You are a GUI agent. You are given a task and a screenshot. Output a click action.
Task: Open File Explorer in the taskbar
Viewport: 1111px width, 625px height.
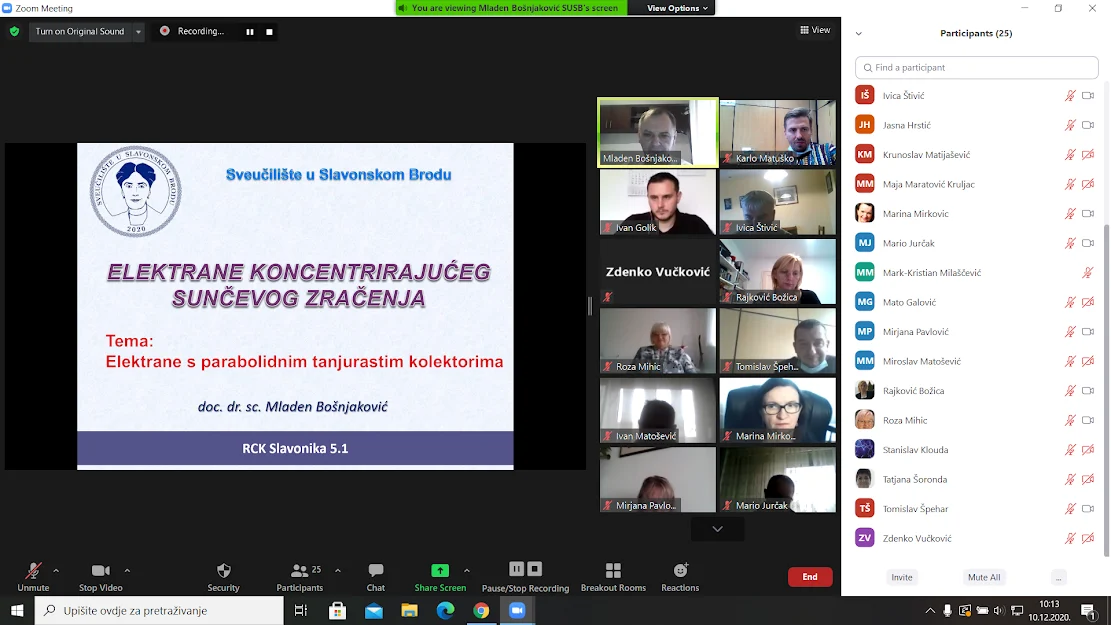(x=410, y=610)
